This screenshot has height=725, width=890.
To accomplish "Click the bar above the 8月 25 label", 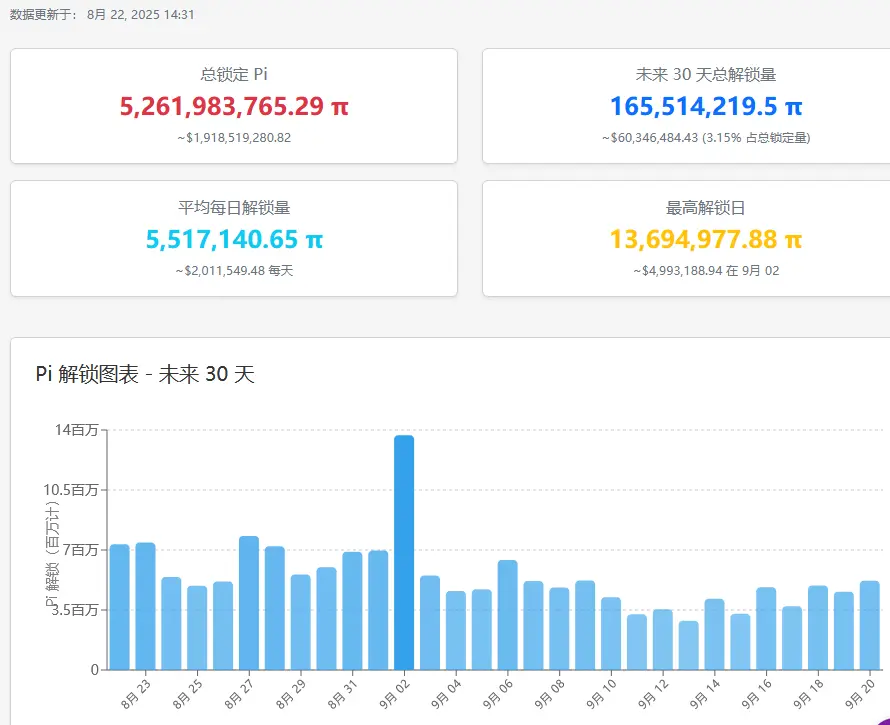I will click(197, 628).
